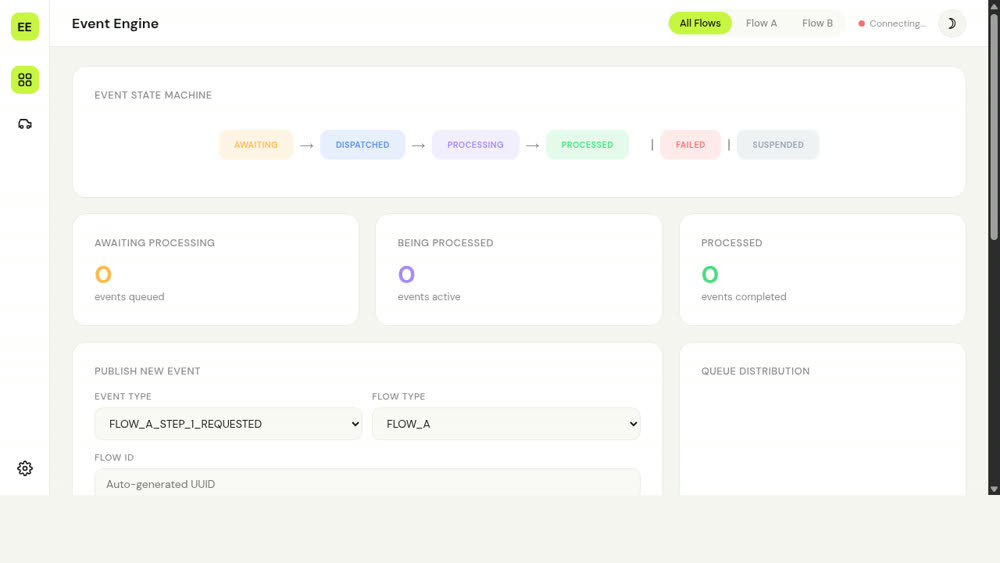This screenshot has height=563, width=1000.
Task: Open the Event Type dropdown
Action: coord(228,424)
